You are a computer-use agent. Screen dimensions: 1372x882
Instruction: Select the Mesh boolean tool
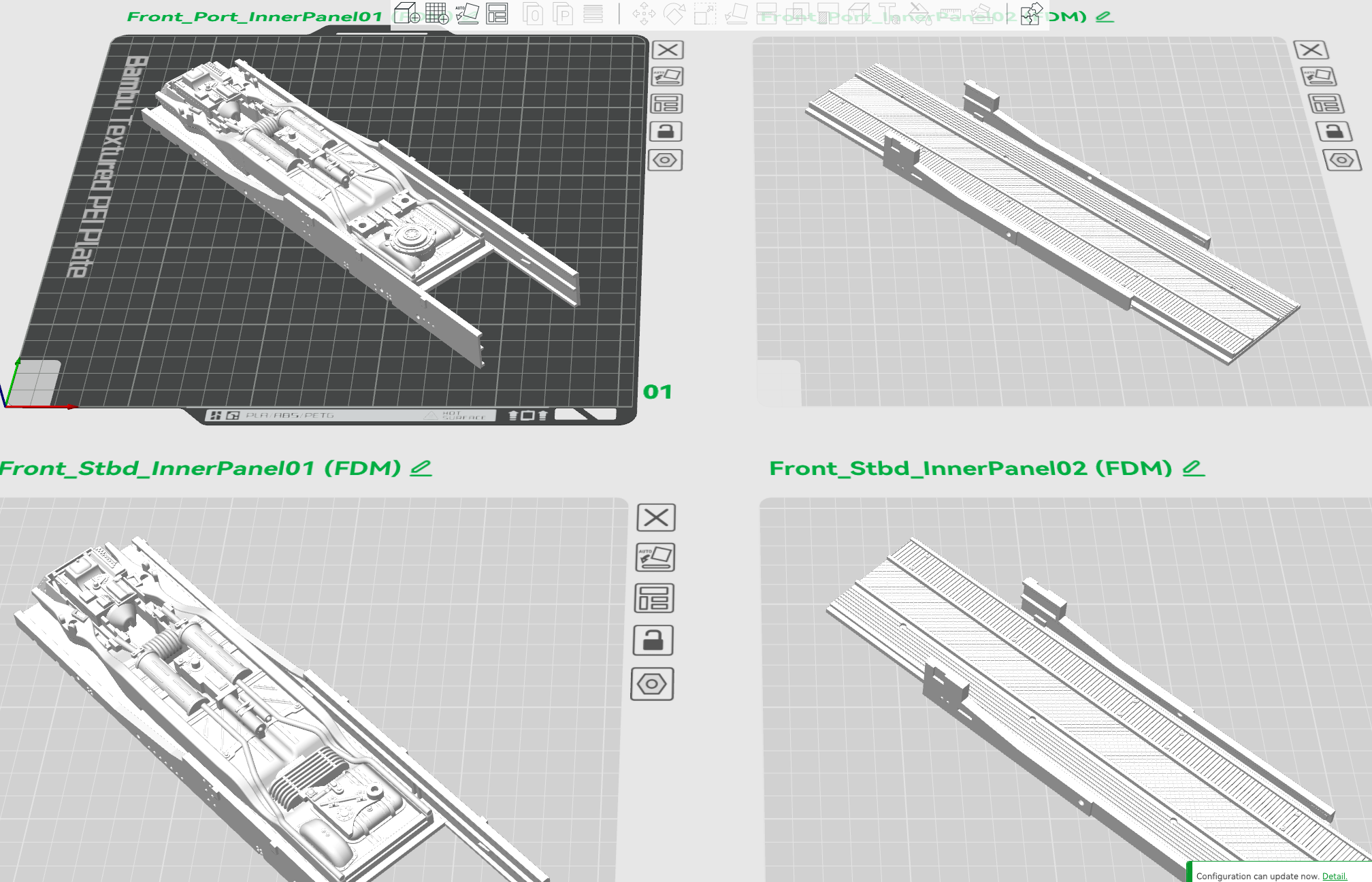pos(797,14)
